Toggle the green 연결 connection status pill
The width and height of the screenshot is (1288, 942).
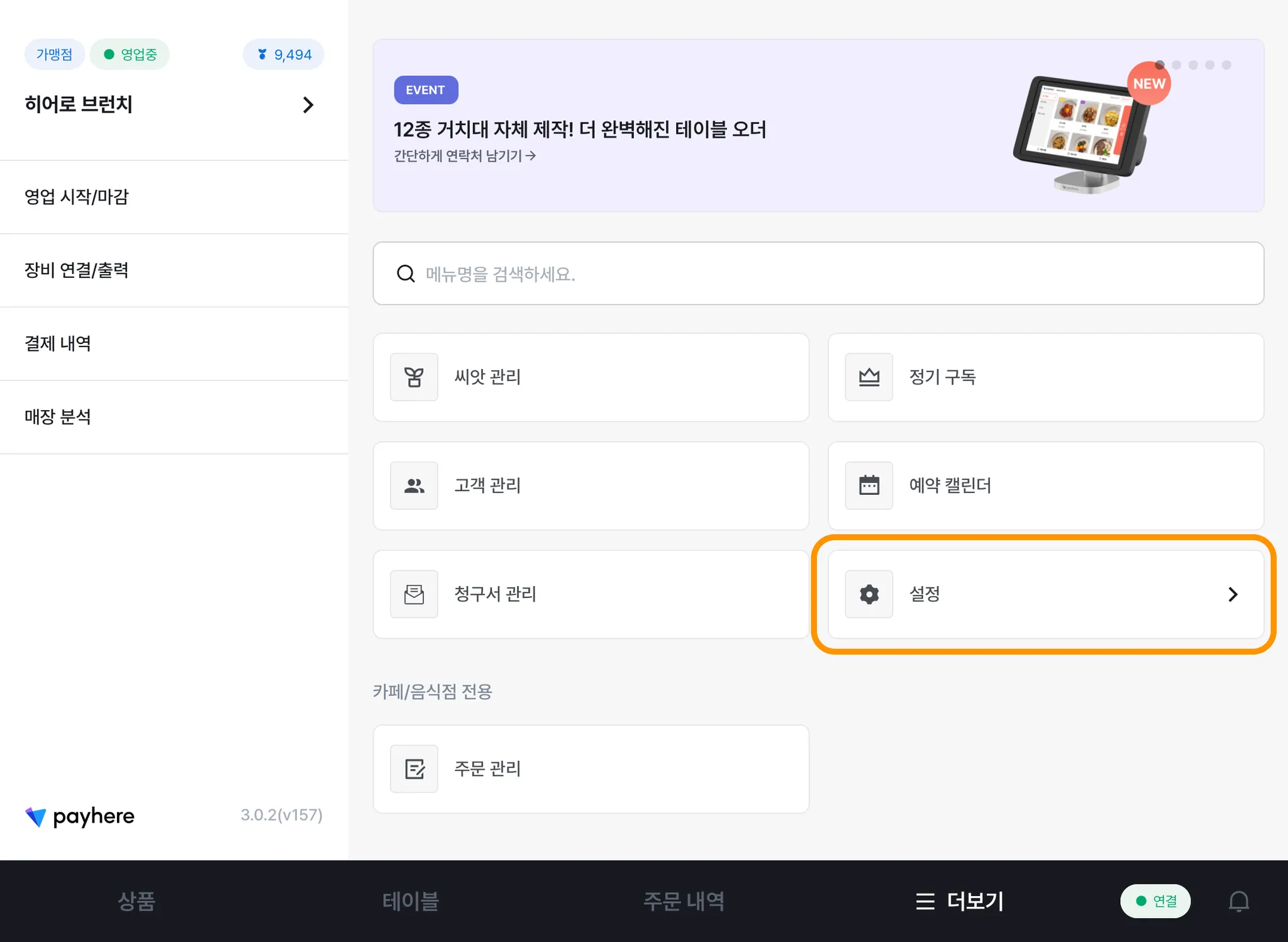1155,901
